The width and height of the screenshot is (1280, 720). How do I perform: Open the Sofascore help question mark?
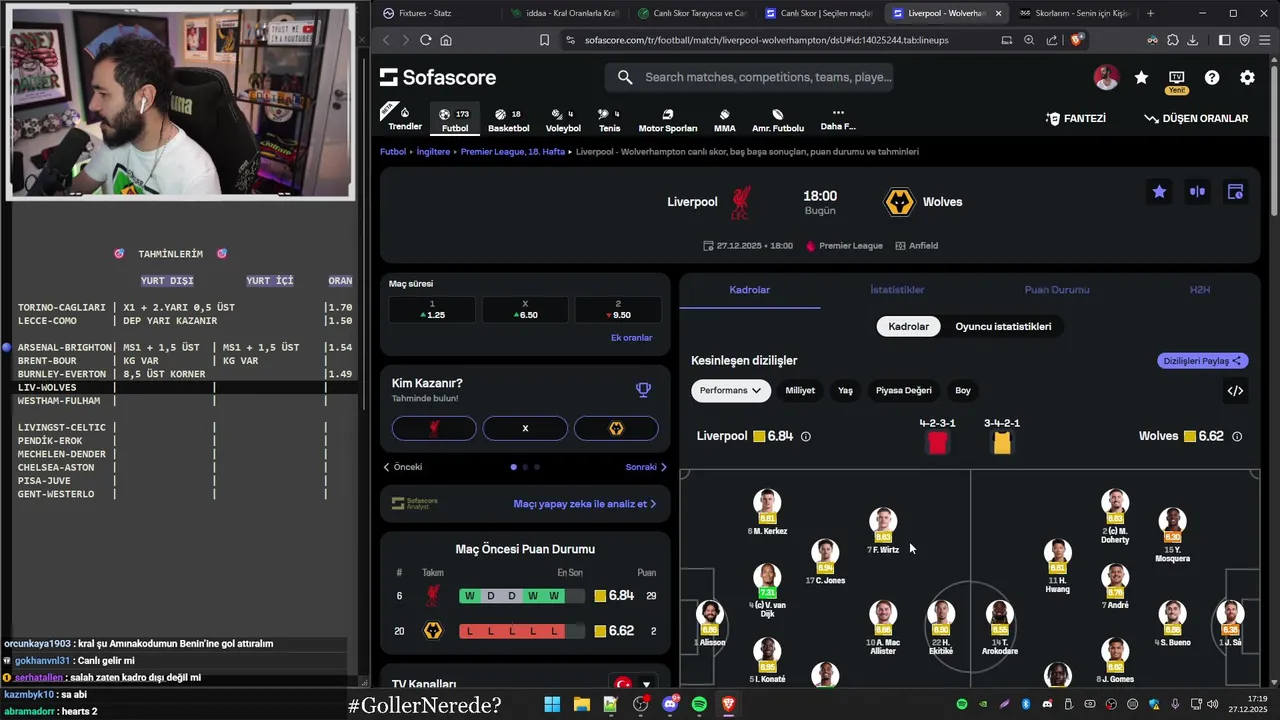1212,77
